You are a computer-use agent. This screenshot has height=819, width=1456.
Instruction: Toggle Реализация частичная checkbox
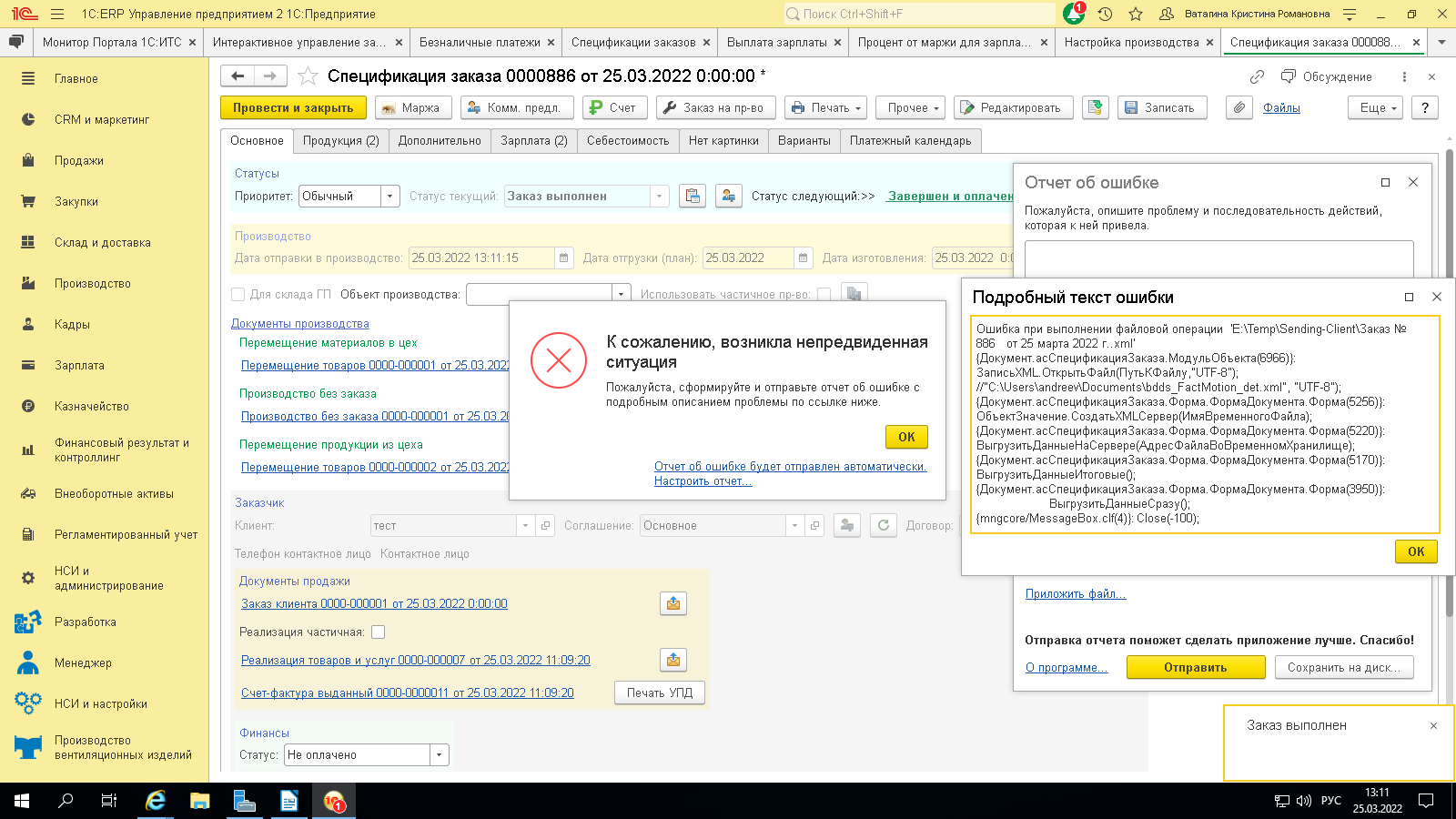379,632
